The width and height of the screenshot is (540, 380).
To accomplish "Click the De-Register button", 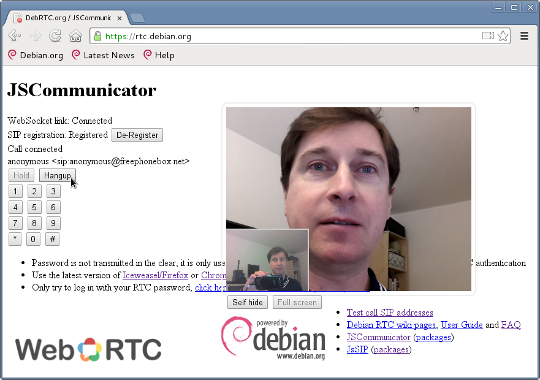I will coord(137,135).
